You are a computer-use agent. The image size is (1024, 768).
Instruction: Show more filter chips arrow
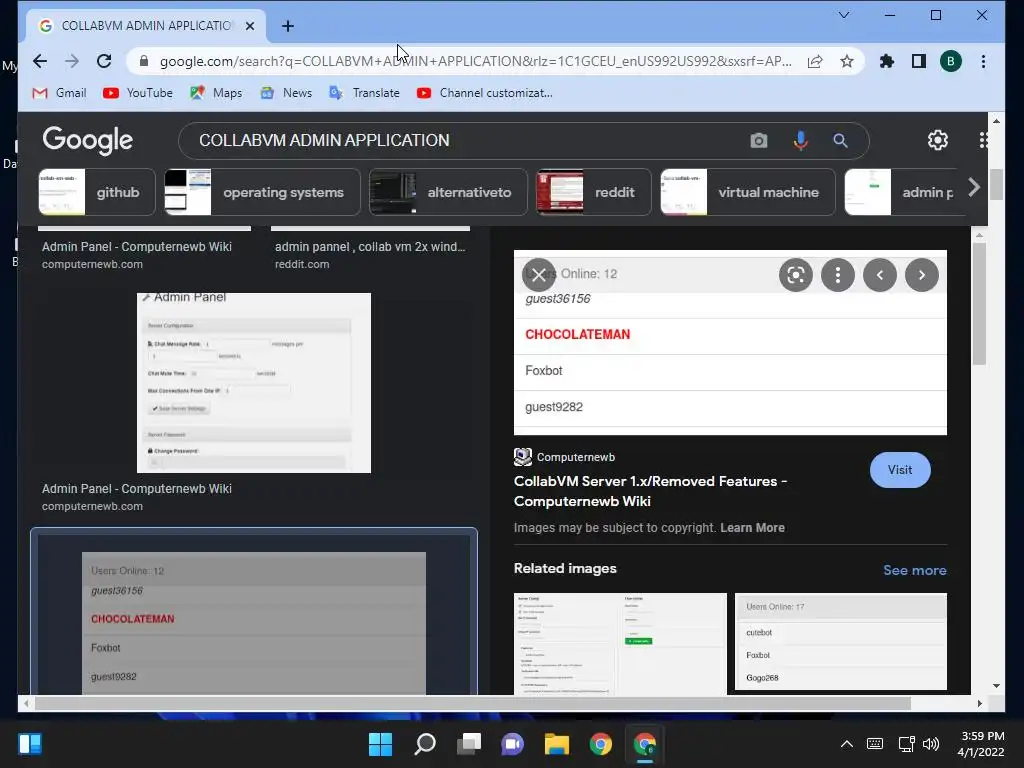click(x=974, y=188)
